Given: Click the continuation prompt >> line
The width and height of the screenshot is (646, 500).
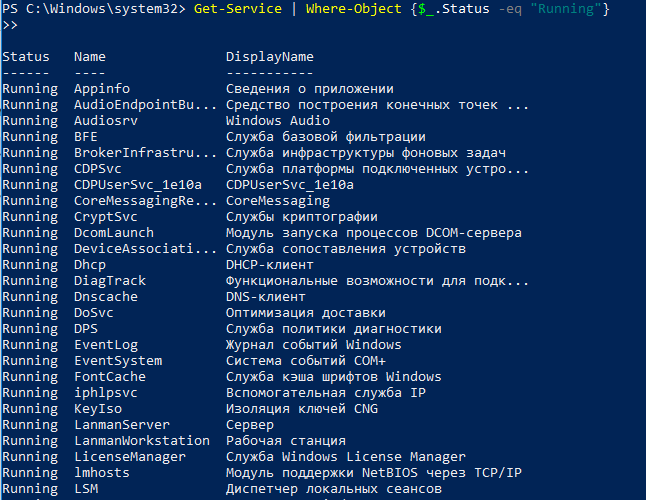Looking at the screenshot, I should (x=10, y=26).
